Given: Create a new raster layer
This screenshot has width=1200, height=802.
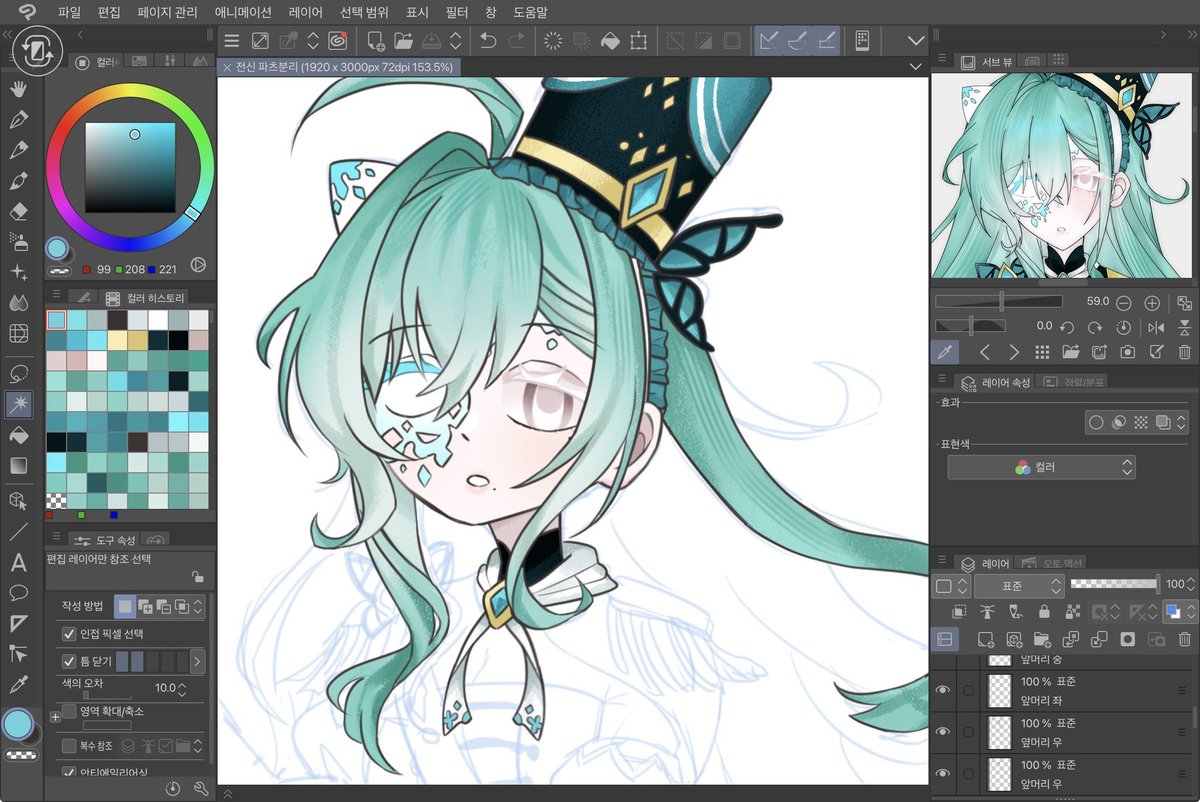Looking at the screenshot, I should pos(985,639).
